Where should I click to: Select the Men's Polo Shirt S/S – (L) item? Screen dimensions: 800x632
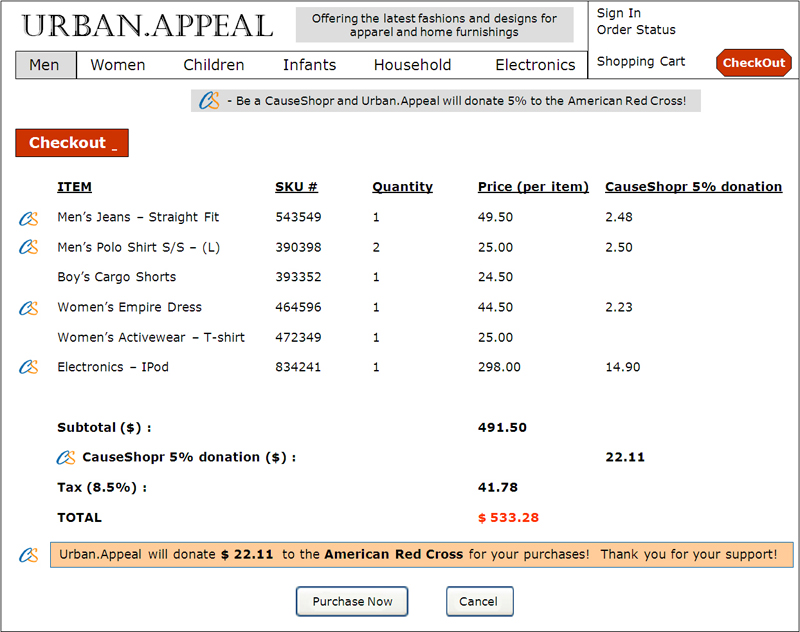click(139, 247)
